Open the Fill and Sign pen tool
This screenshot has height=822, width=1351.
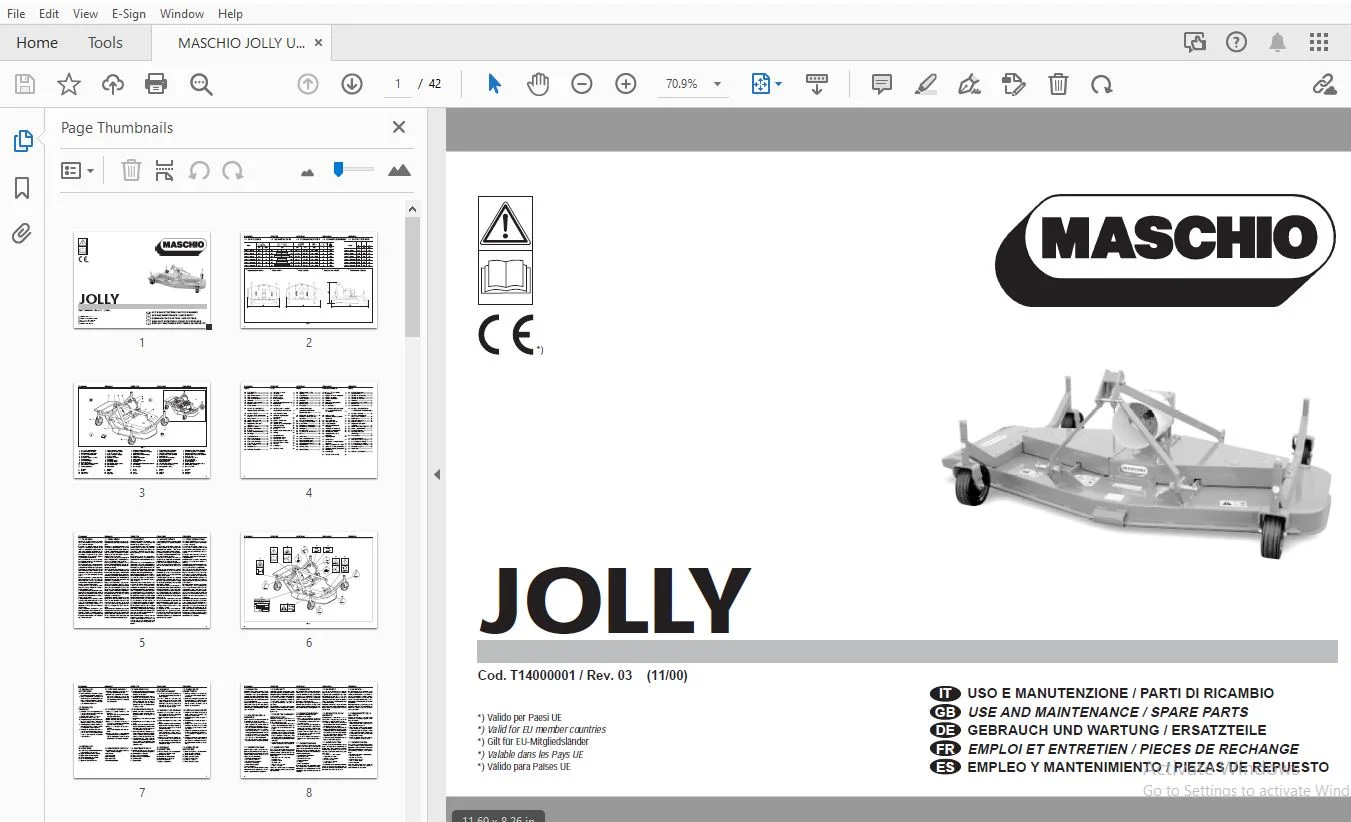pos(969,85)
